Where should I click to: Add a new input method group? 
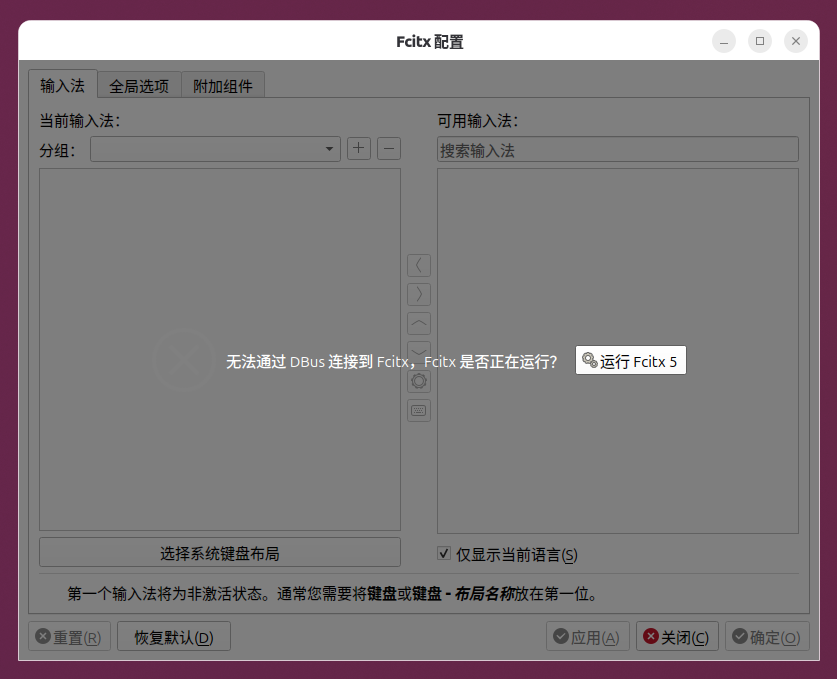[x=359, y=148]
